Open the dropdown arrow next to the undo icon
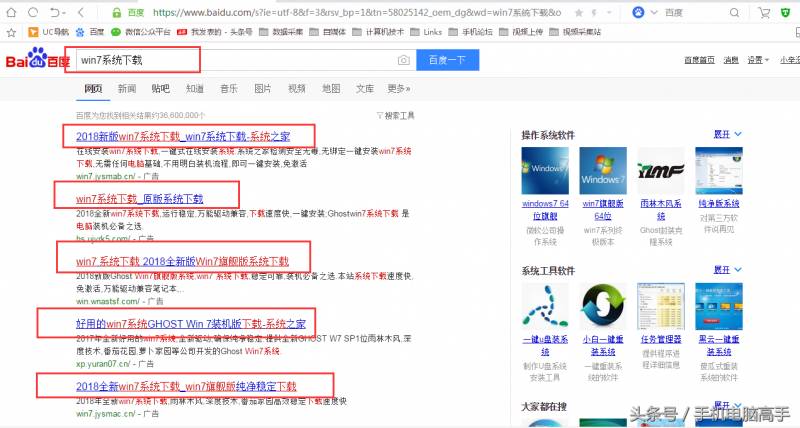This screenshot has height=428, width=800. (x=64, y=13)
